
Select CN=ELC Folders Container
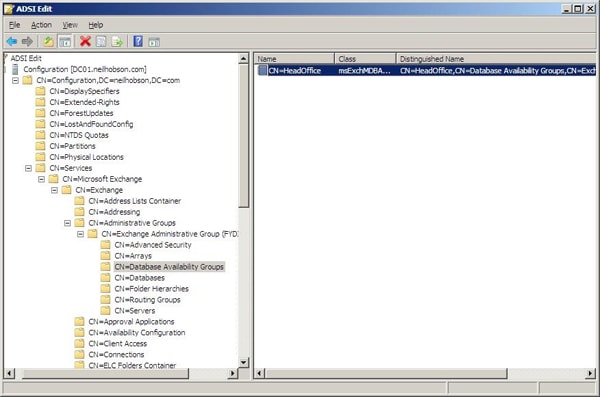(x=132, y=365)
